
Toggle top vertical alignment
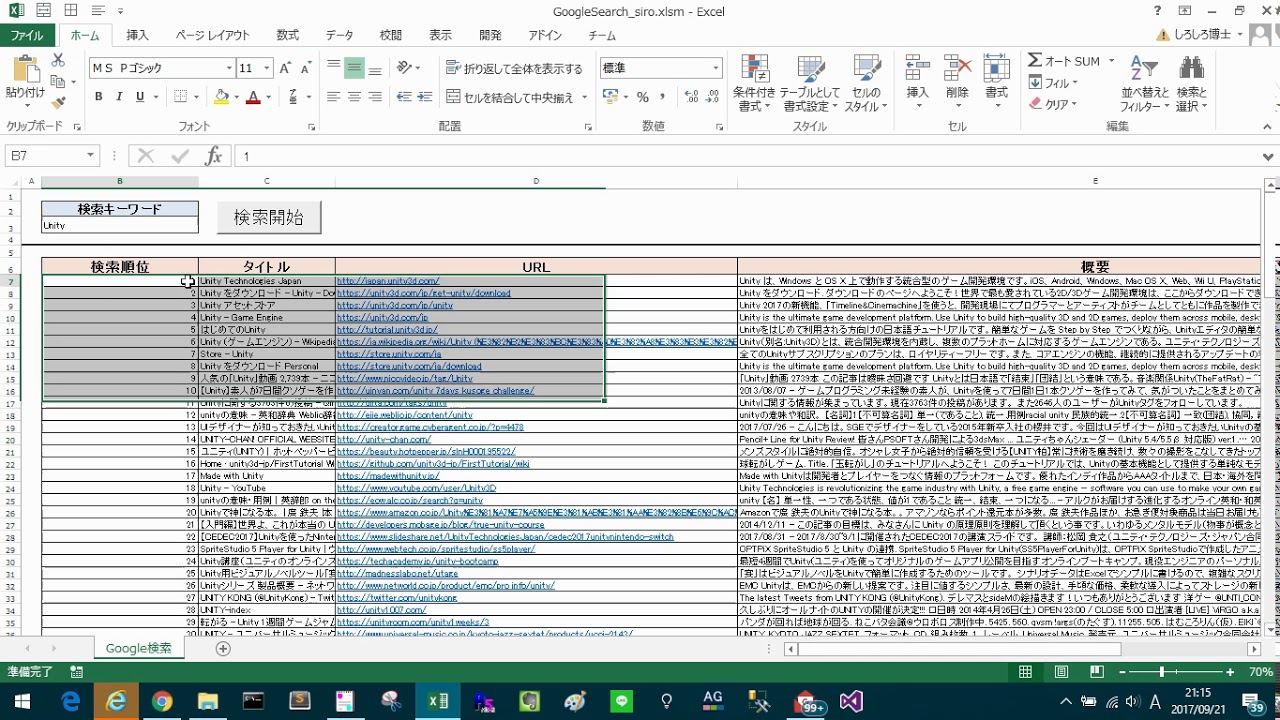point(334,67)
